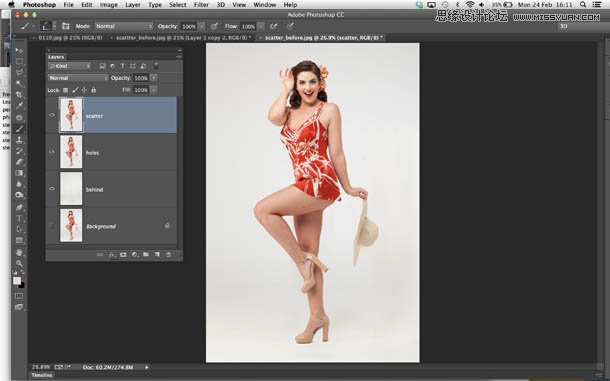Show the Background layer

click(52, 226)
